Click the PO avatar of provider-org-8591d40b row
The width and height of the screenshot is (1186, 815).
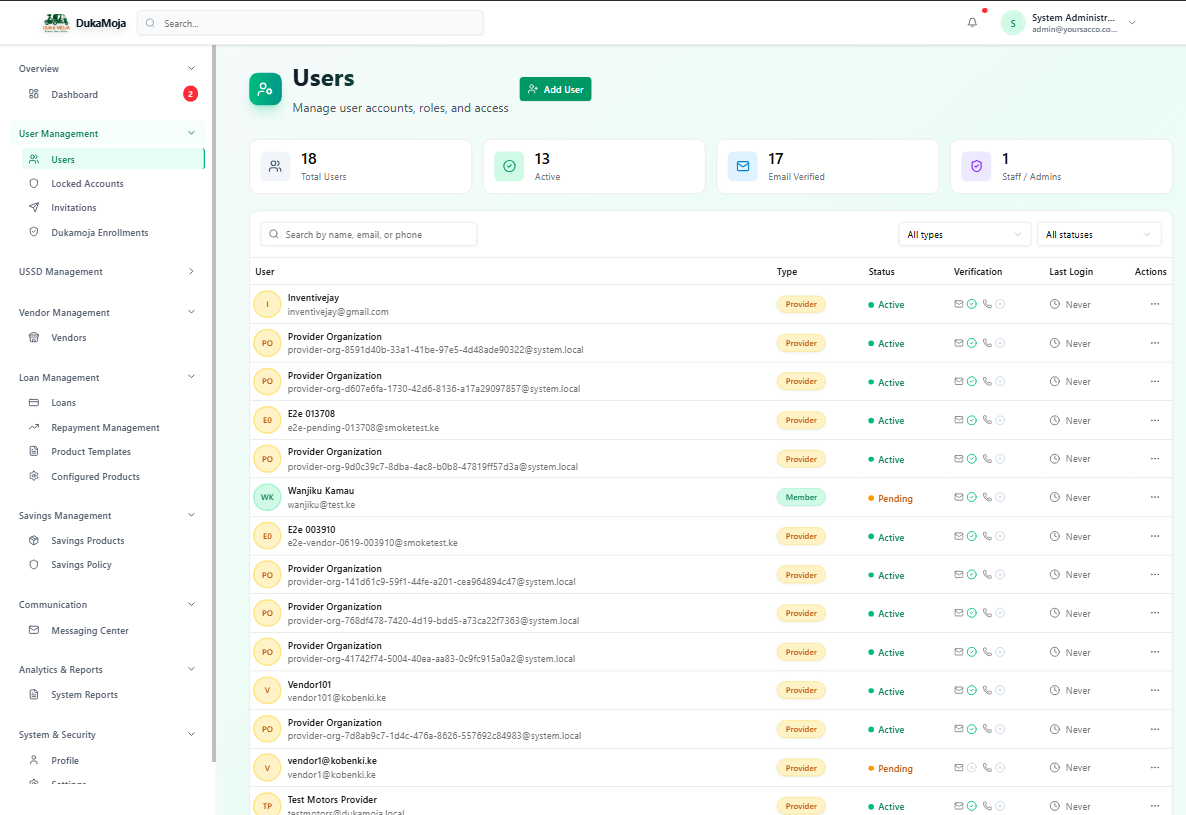pos(267,343)
